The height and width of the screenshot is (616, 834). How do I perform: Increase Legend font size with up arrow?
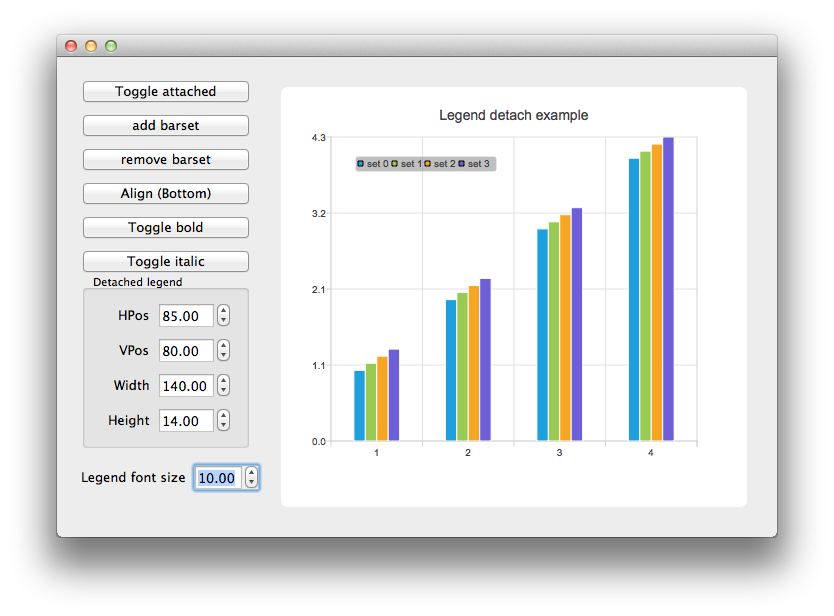click(251, 472)
